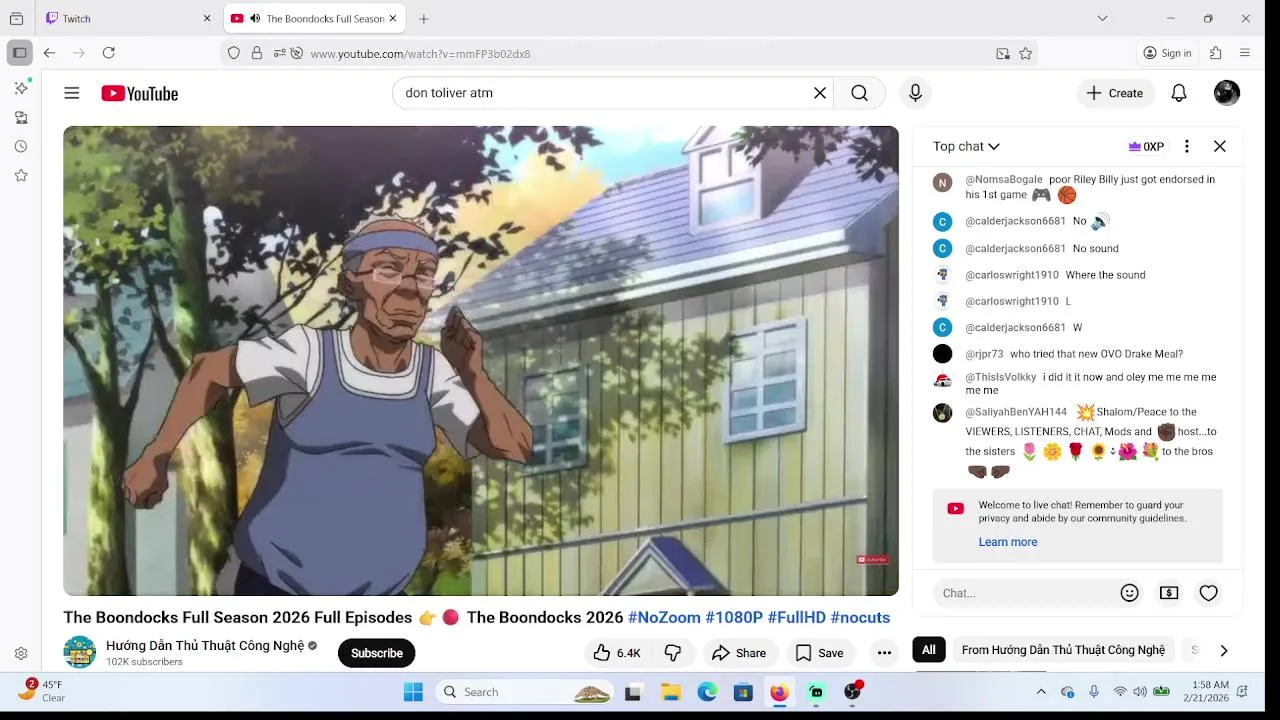Open the channel avatar of Hướng Dẫn Thủ Thuật

pos(80,652)
